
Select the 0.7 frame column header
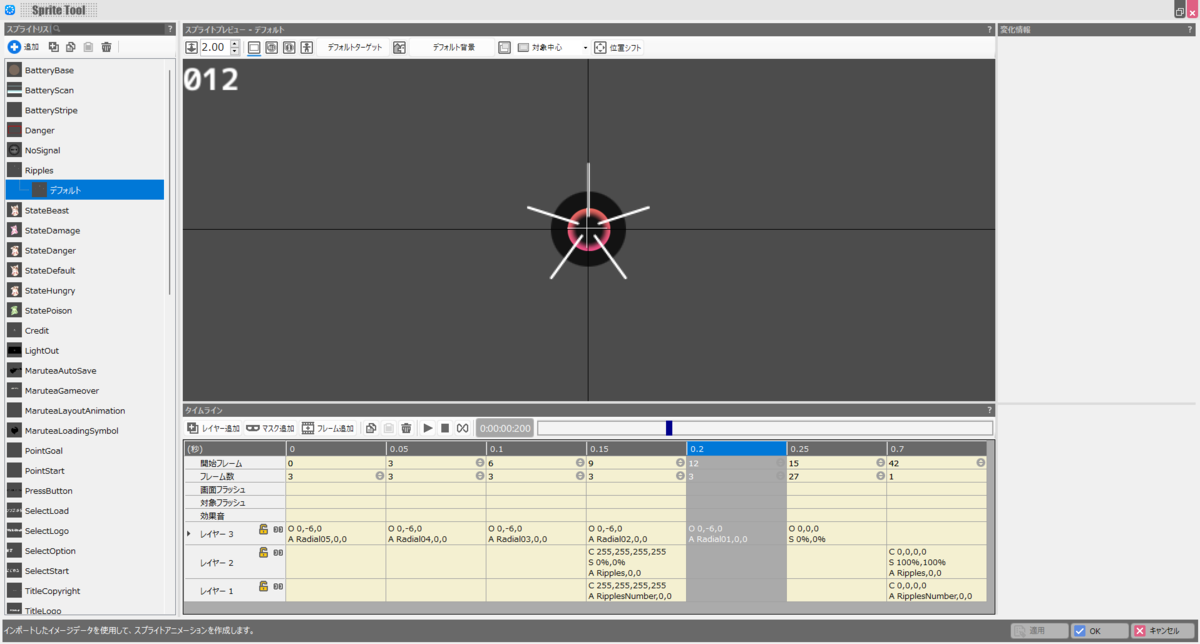tap(936, 449)
